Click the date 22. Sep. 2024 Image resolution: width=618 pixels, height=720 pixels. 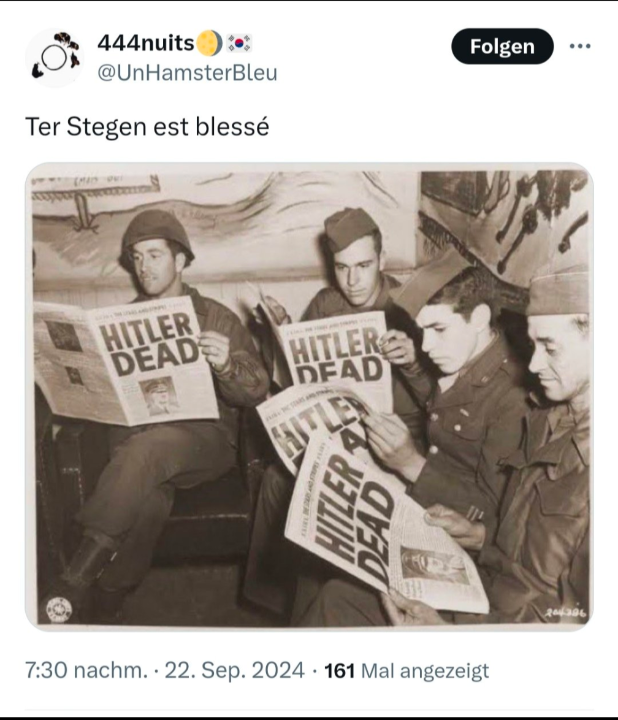click(234, 670)
